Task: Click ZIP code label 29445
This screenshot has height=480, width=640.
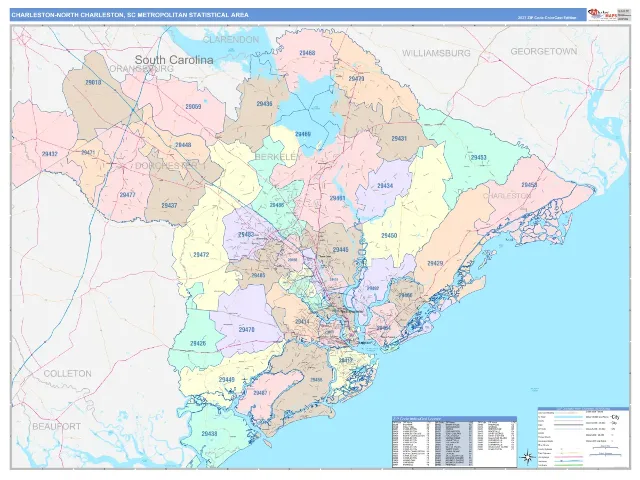Action: pos(340,250)
